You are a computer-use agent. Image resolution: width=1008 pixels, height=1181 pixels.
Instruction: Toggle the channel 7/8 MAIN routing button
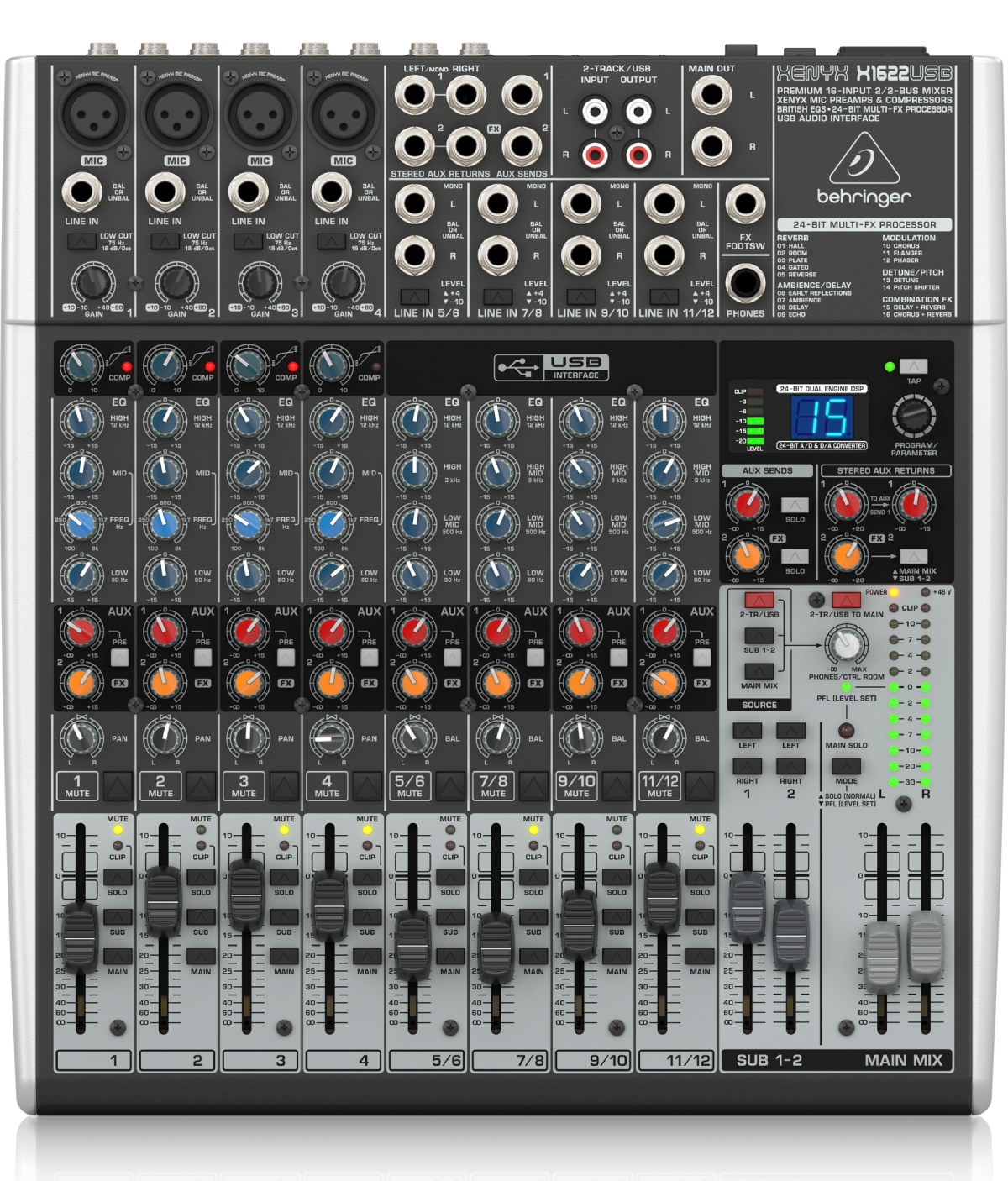click(533, 957)
